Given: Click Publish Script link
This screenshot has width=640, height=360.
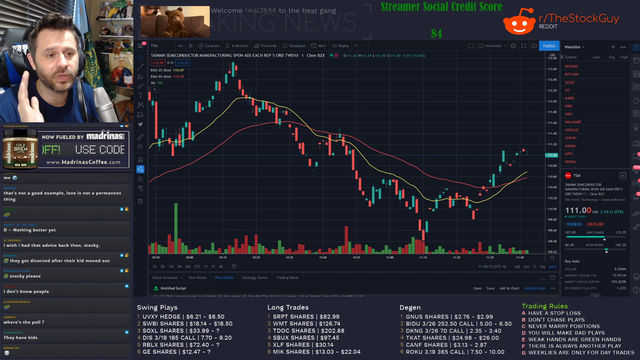Looking at the screenshot, I should click(x=535, y=288).
